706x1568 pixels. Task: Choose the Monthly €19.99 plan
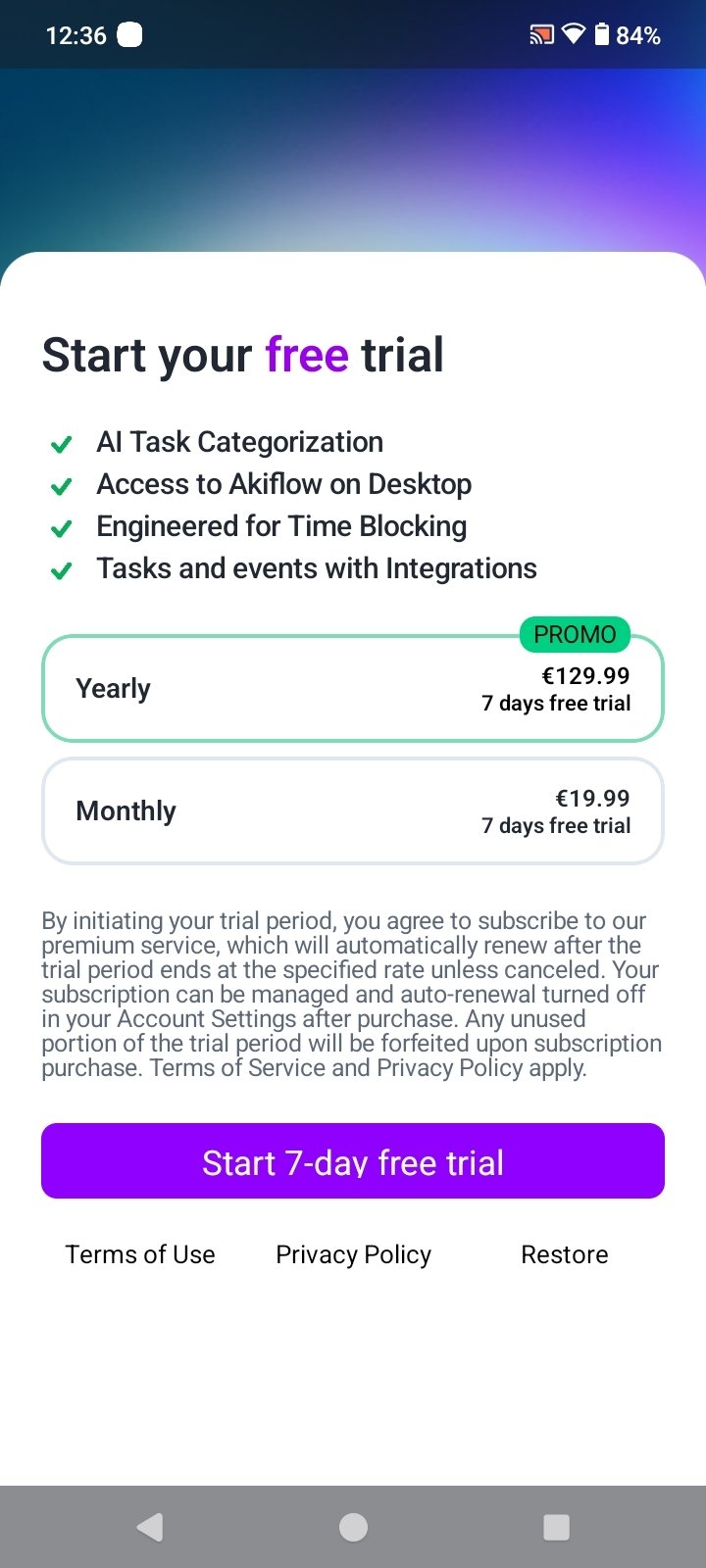353,811
